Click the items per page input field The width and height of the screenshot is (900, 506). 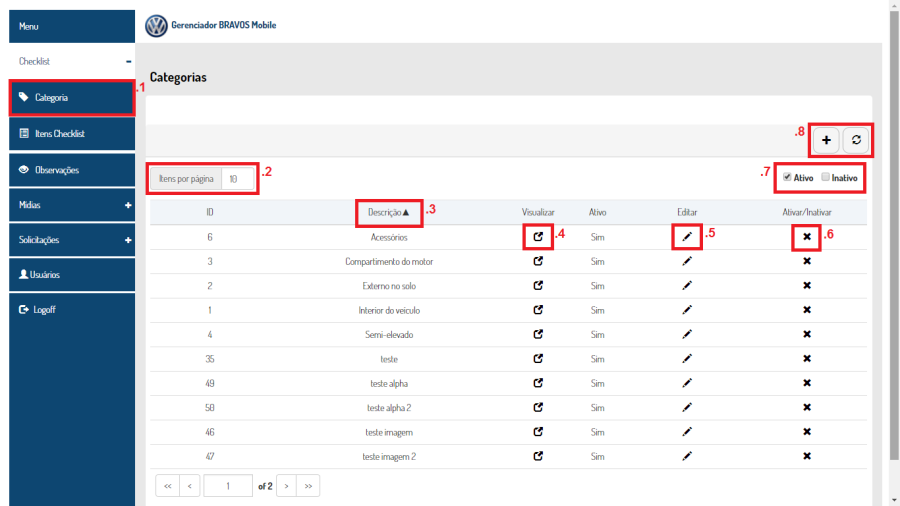click(x=235, y=179)
